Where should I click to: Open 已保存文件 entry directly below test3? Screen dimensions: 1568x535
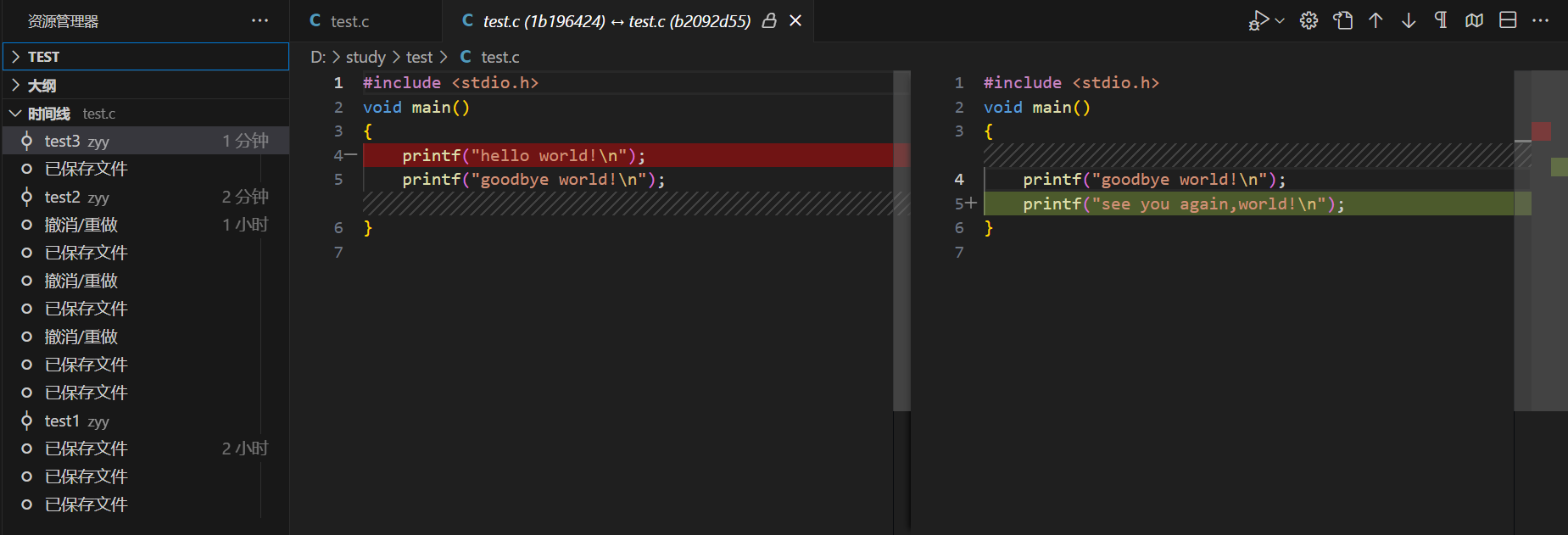146,169
